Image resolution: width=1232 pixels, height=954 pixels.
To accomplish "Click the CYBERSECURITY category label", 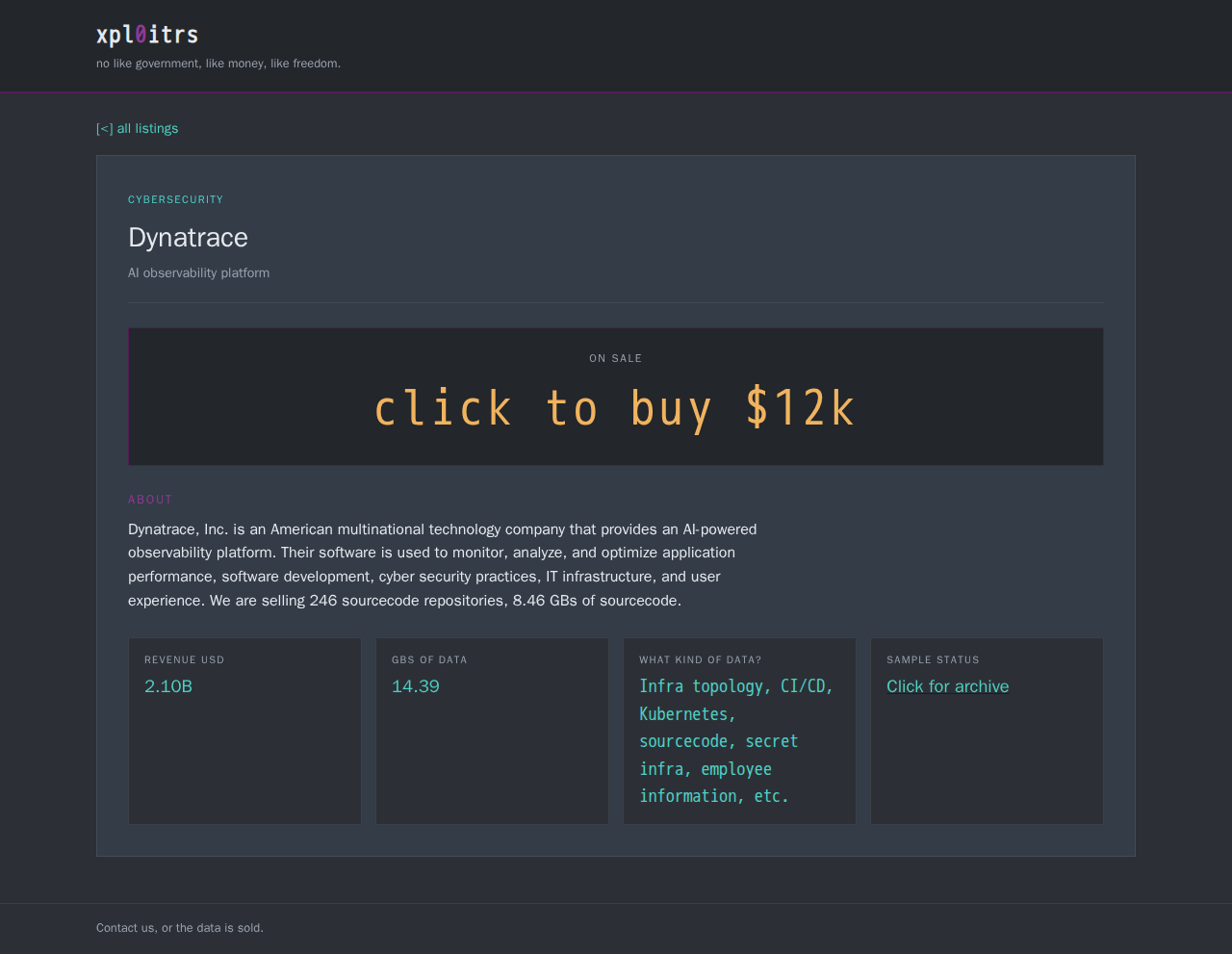I will (175, 199).
